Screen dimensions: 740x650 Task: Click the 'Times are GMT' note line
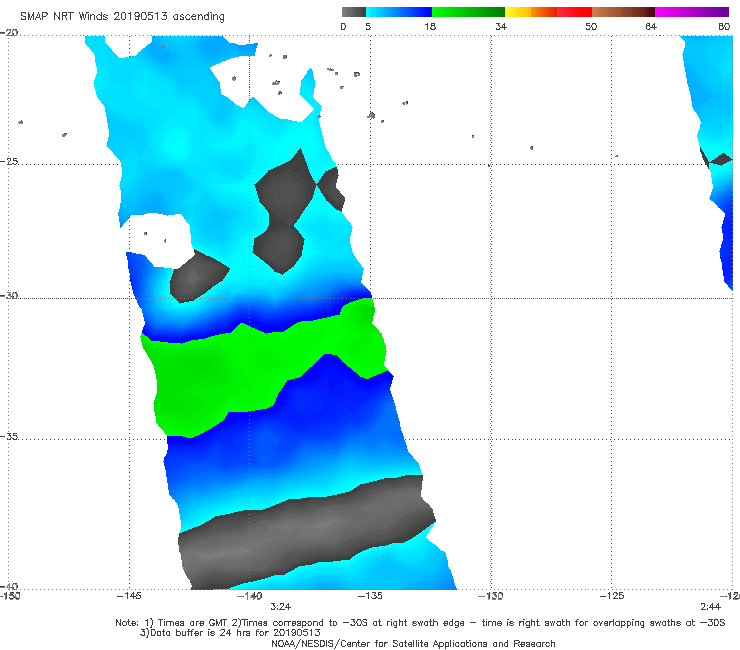pyautogui.click(x=420, y=623)
